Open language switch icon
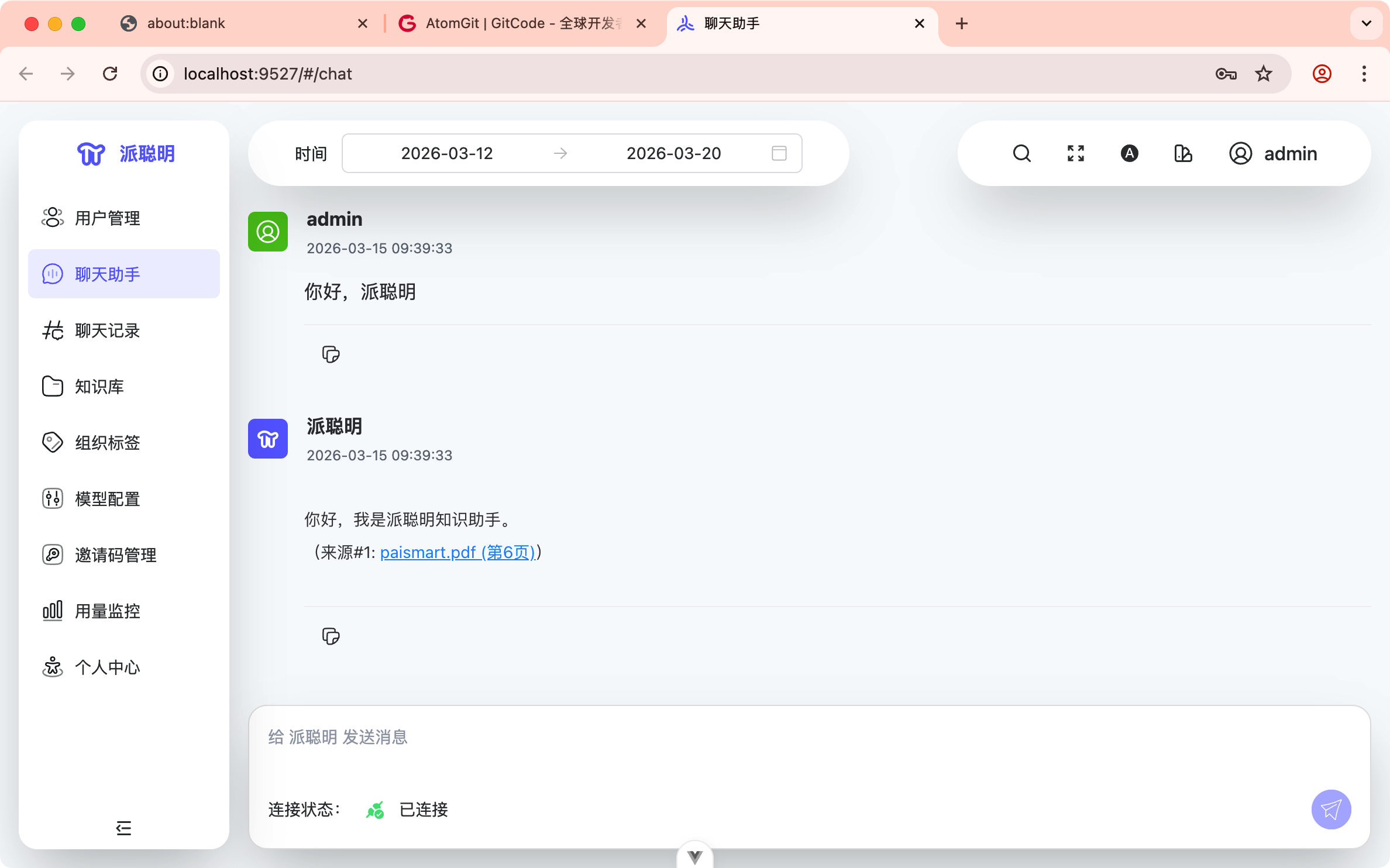 (1129, 153)
